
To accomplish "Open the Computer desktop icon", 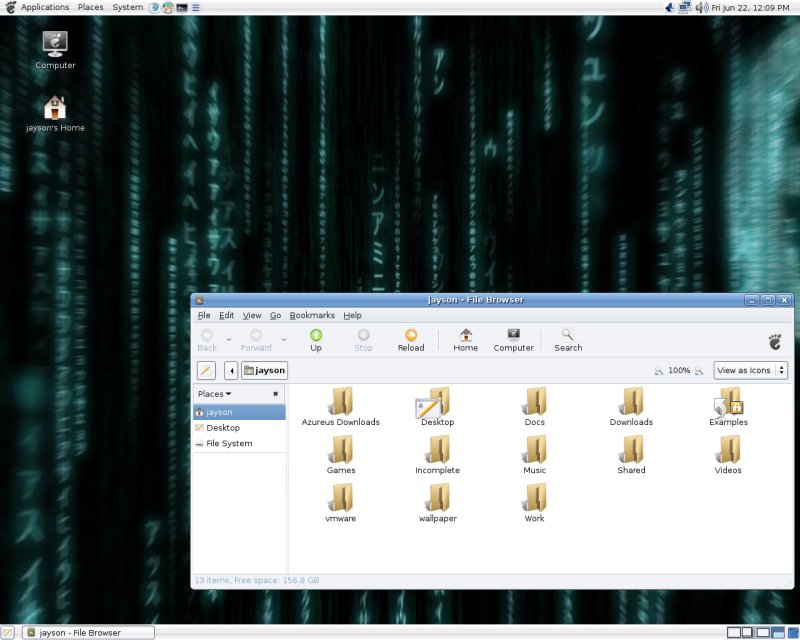I will point(55,51).
